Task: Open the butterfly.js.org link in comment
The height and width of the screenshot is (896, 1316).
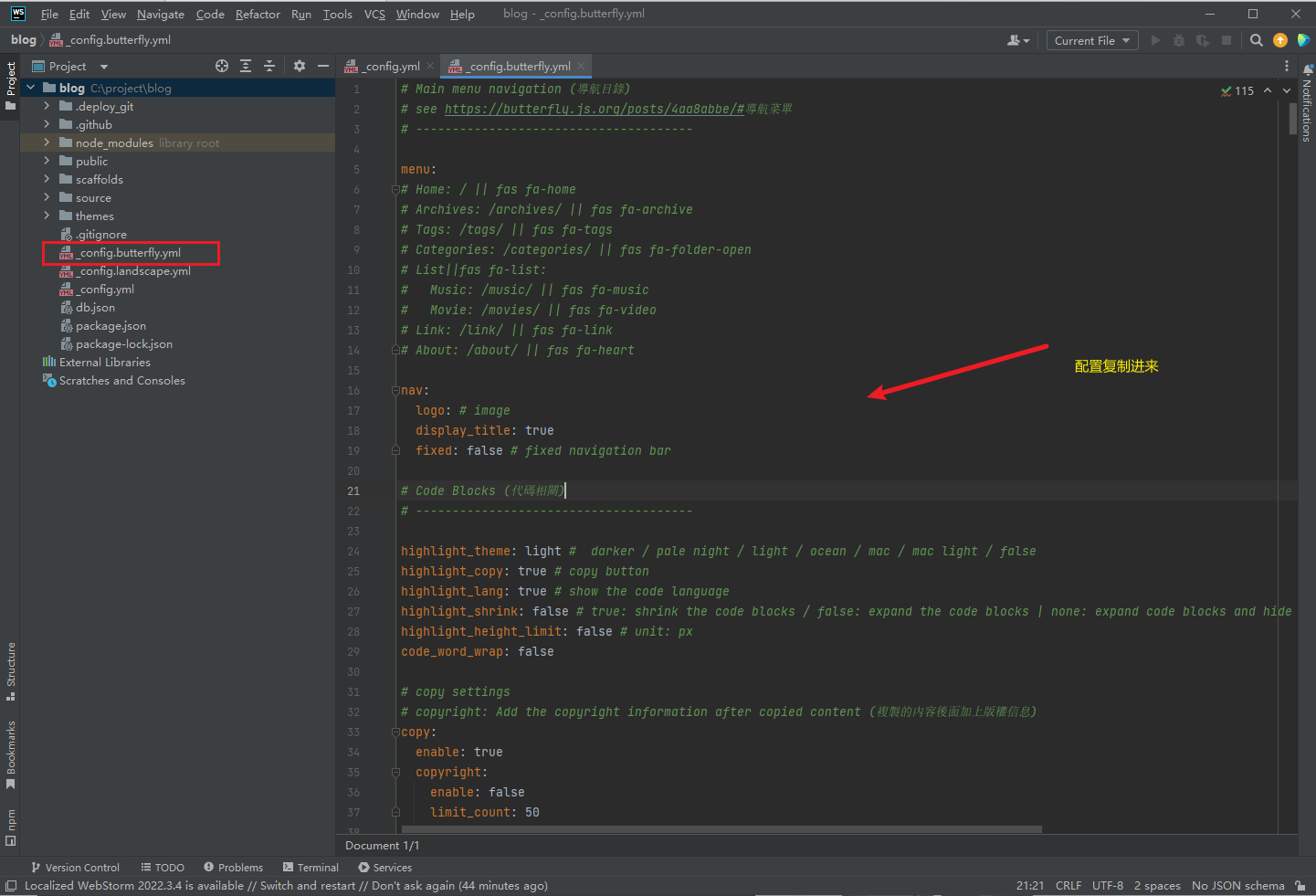Action: coord(595,109)
